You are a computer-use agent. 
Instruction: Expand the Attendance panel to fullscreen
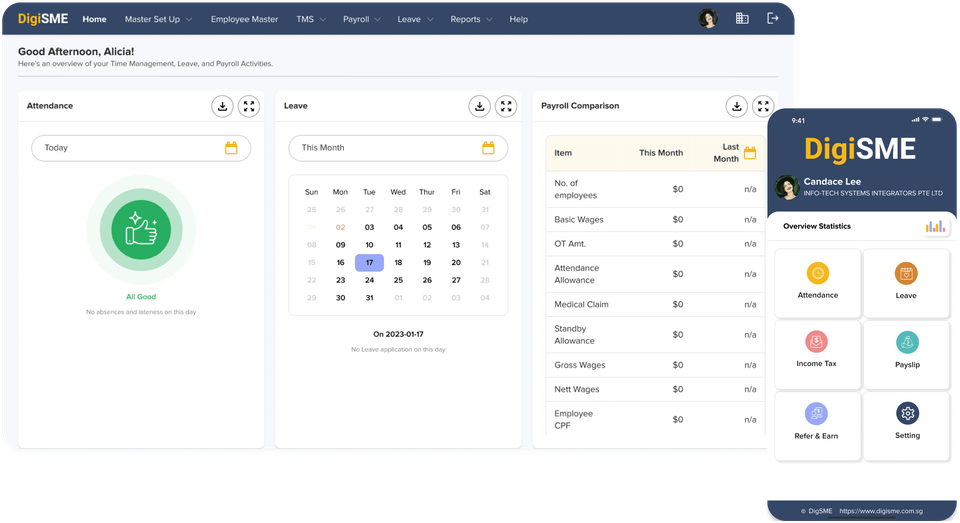point(249,106)
